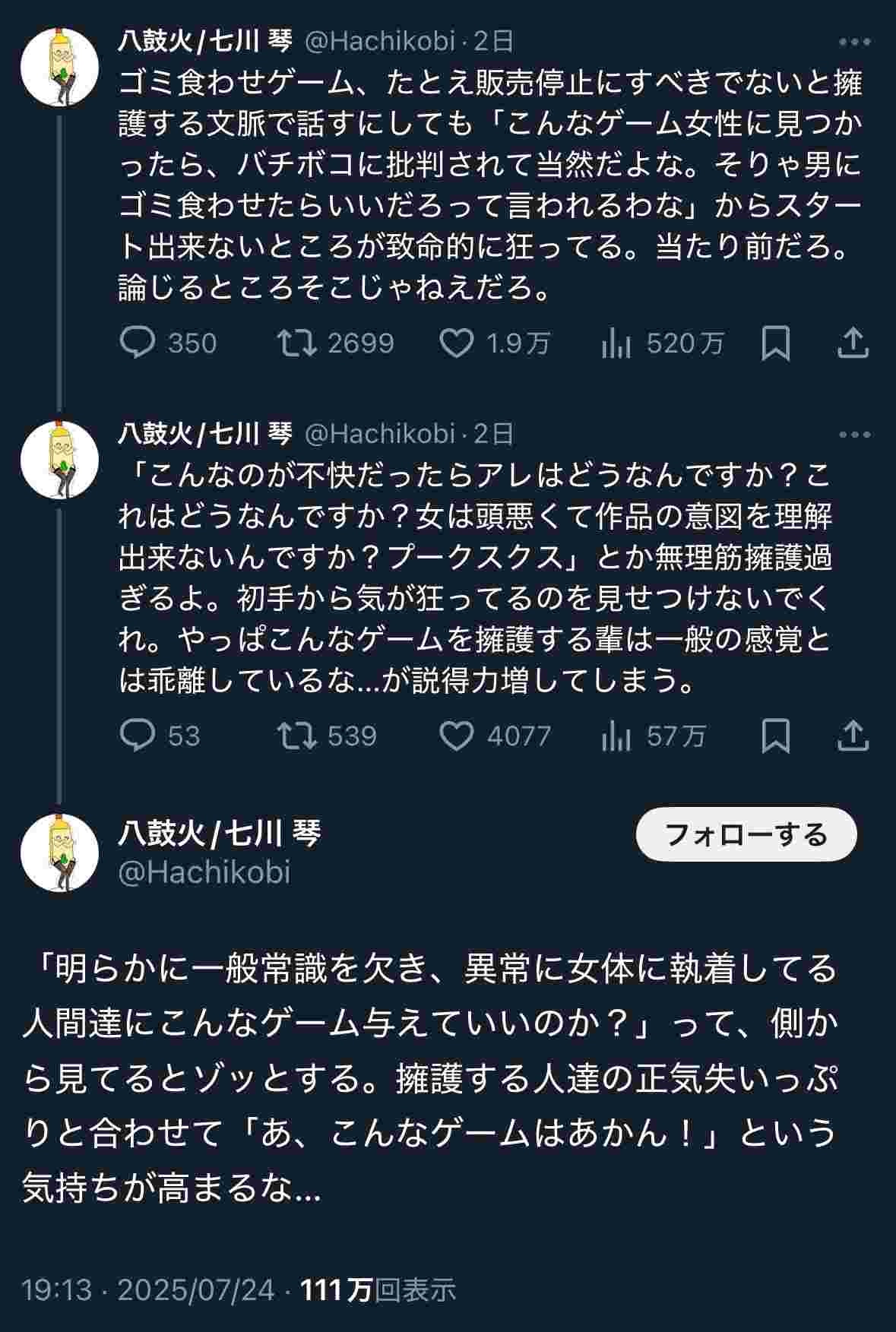Bookmark the first tweet in the thread
The image size is (896, 1332).
pyautogui.click(x=775, y=343)
